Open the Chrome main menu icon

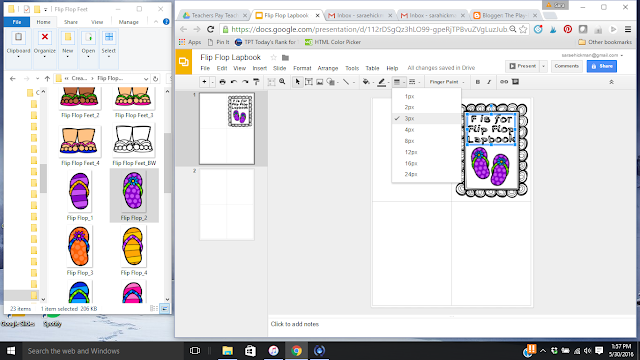[x=628, y=29]
